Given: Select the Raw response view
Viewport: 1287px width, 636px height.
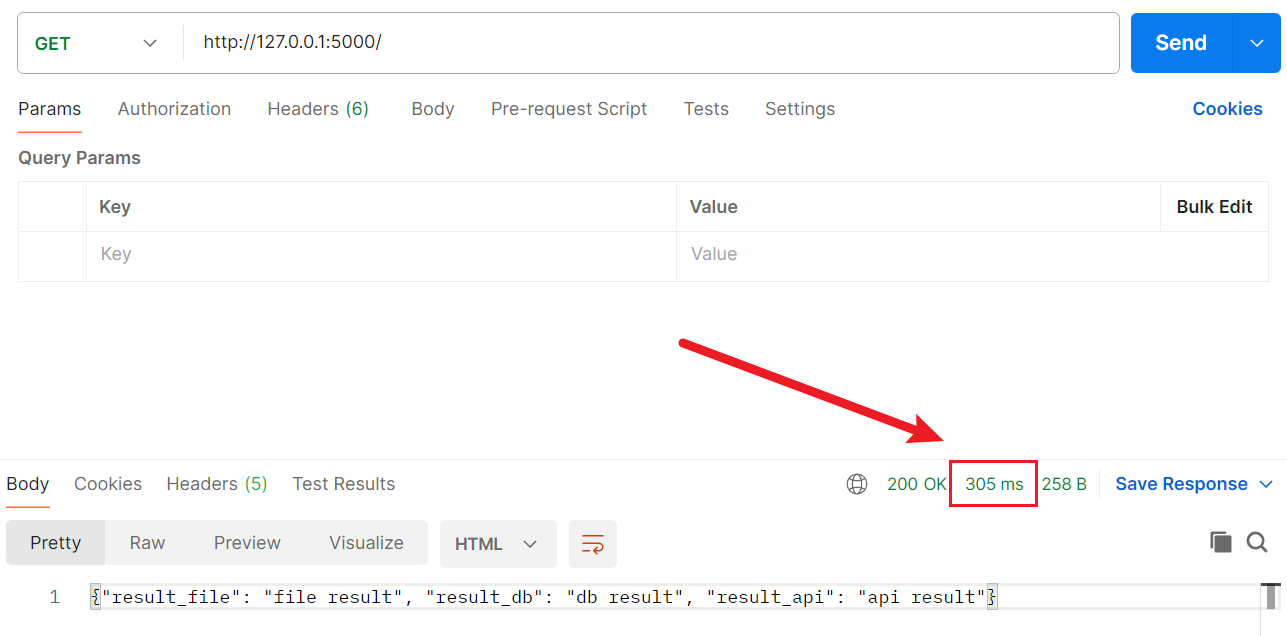Looking at the screenshot, I should coord(147,543).
